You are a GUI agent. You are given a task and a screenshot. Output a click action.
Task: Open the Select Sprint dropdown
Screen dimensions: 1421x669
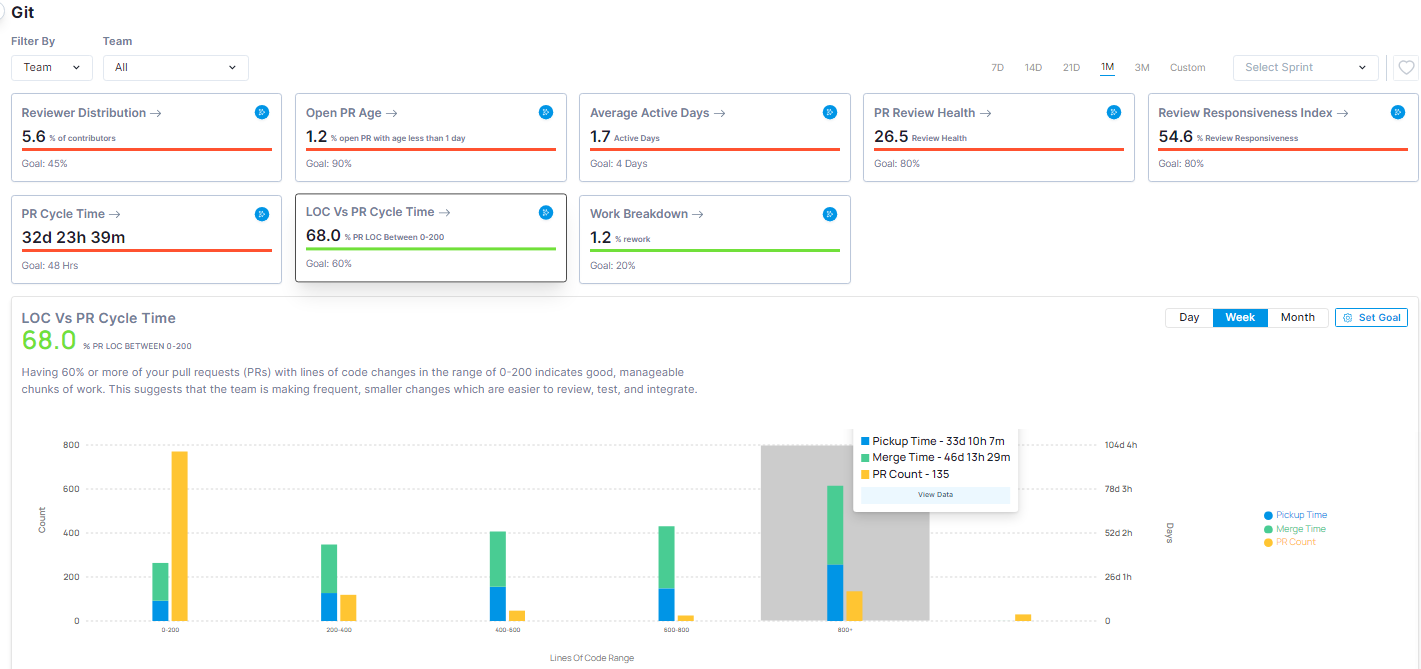click(1305, 68)
